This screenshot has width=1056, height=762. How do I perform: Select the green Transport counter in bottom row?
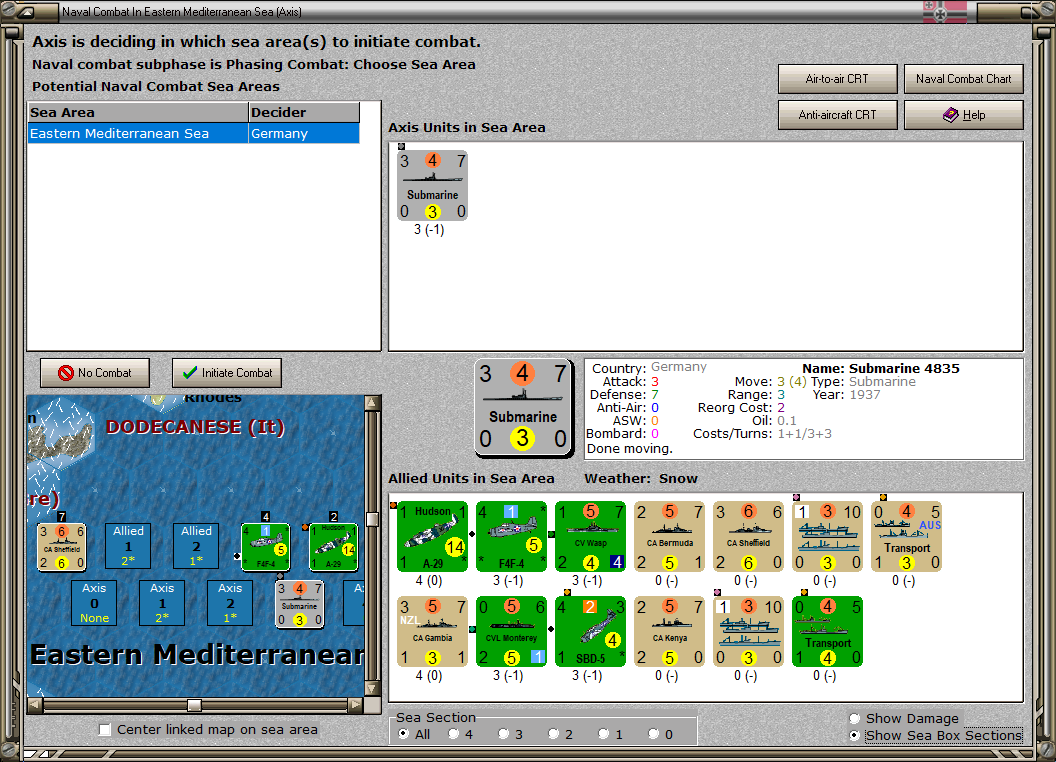[x=828, y=631]
